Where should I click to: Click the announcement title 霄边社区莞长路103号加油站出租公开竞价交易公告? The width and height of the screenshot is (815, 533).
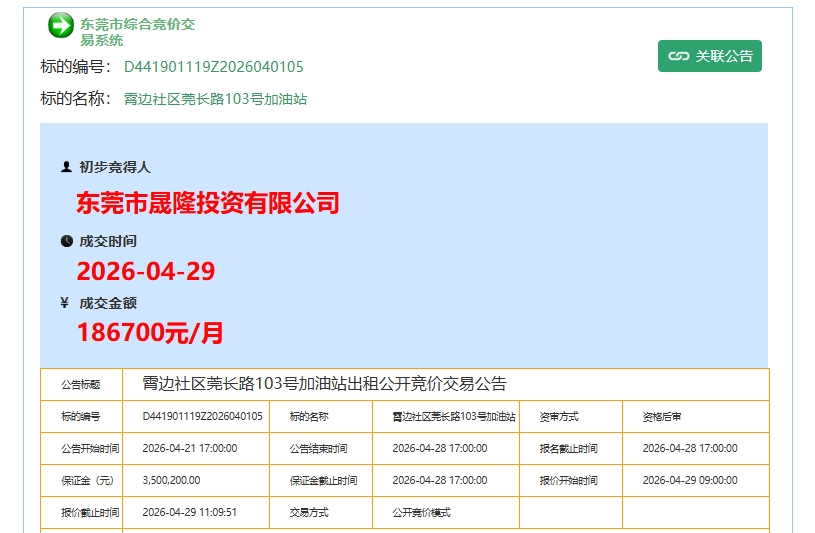click(325, 384)
